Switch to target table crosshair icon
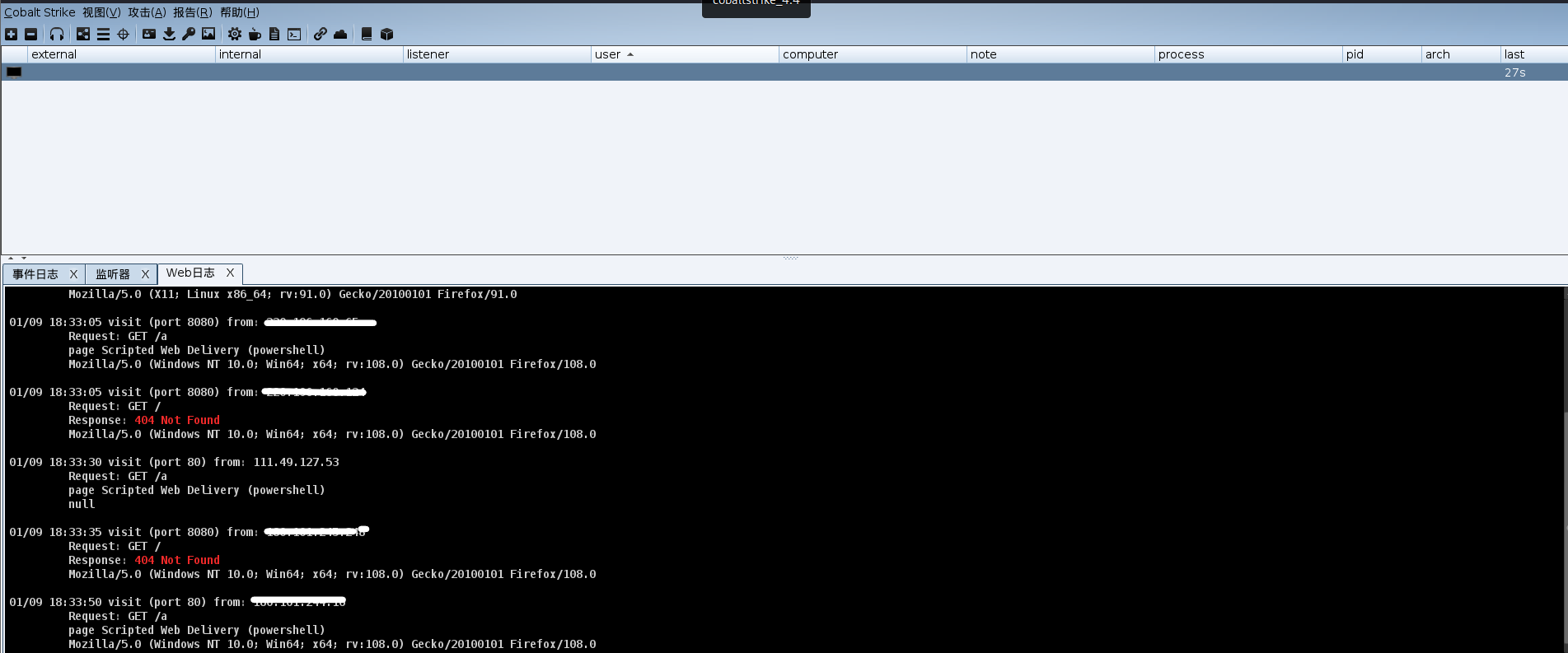Screen dimensions: 1568x653 coord(124,34)
